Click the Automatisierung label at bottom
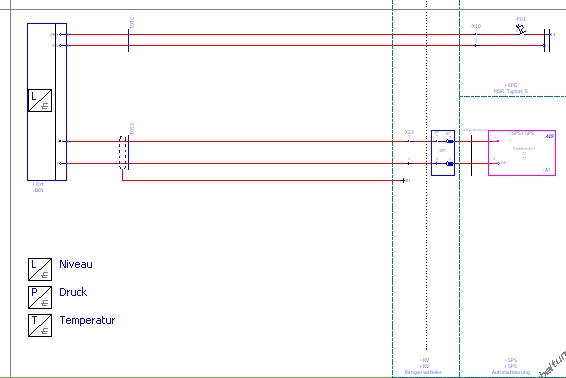The height and width of the screenshot is (378, 566). point(511,372)
